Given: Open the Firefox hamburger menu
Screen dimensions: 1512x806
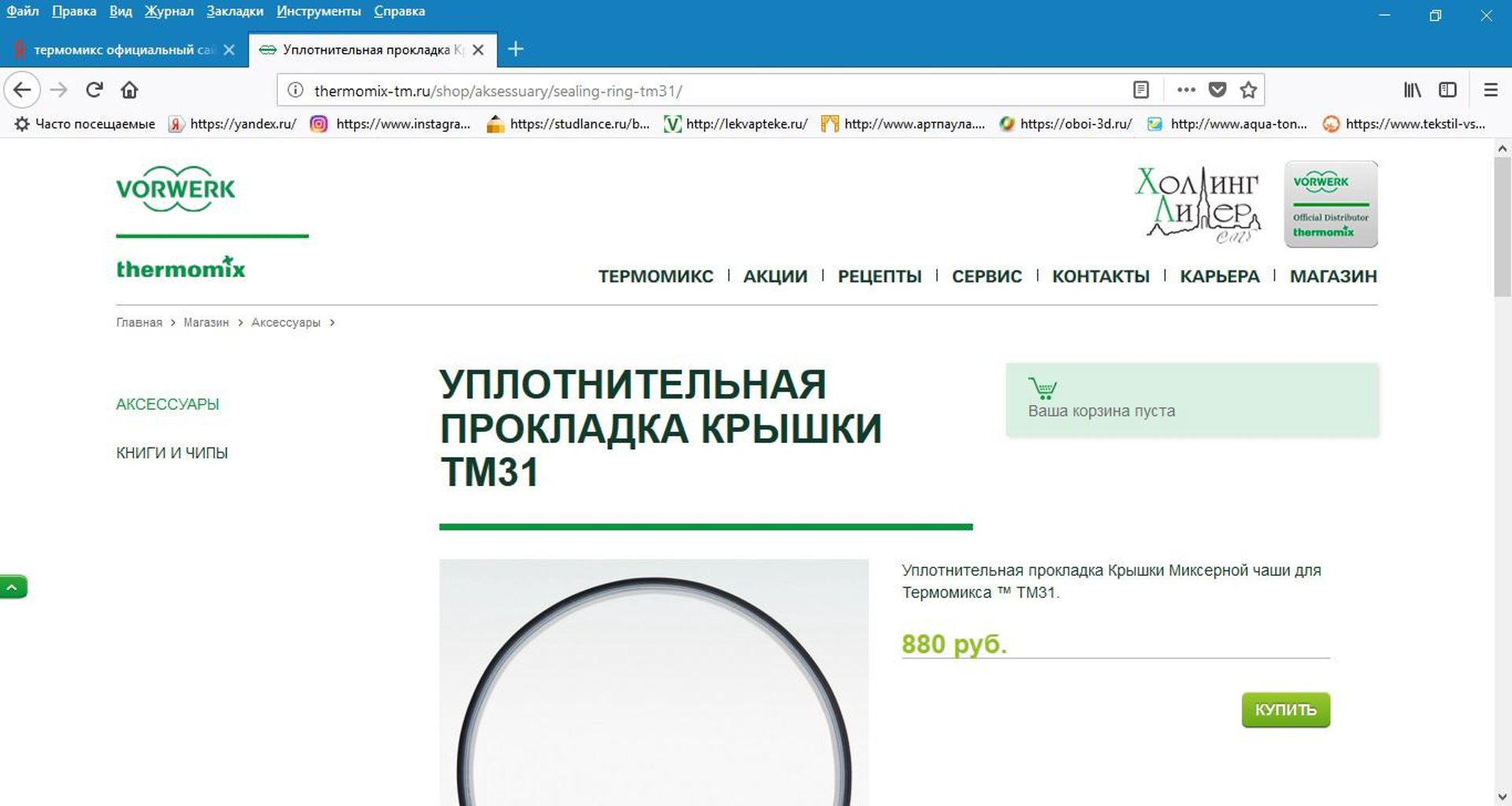Looking at the screenshot, I should [x=1491, y=90].
